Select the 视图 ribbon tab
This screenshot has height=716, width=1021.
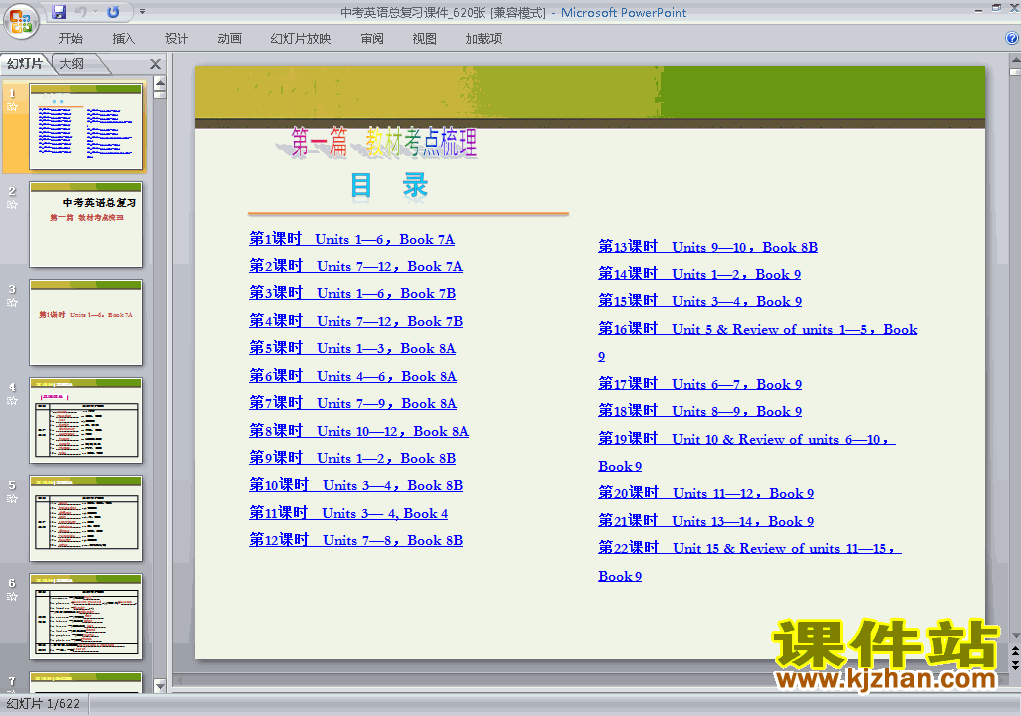click(425, 39)
